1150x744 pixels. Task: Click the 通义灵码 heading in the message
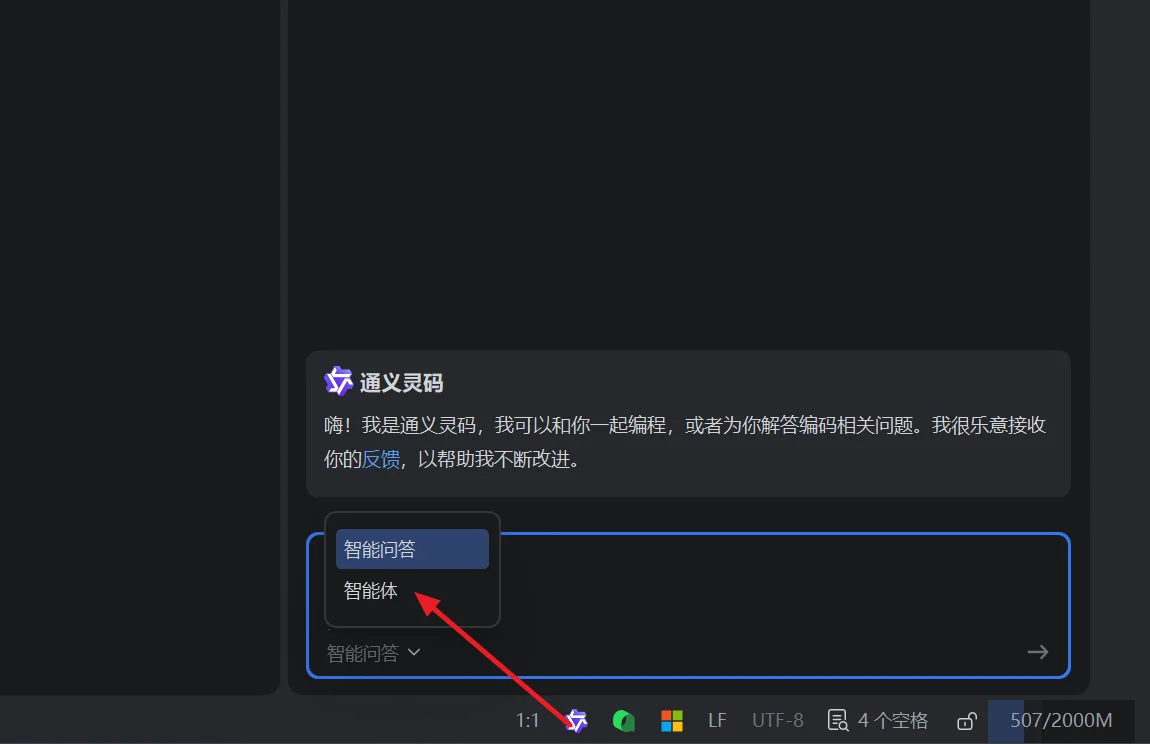[401, 383]
